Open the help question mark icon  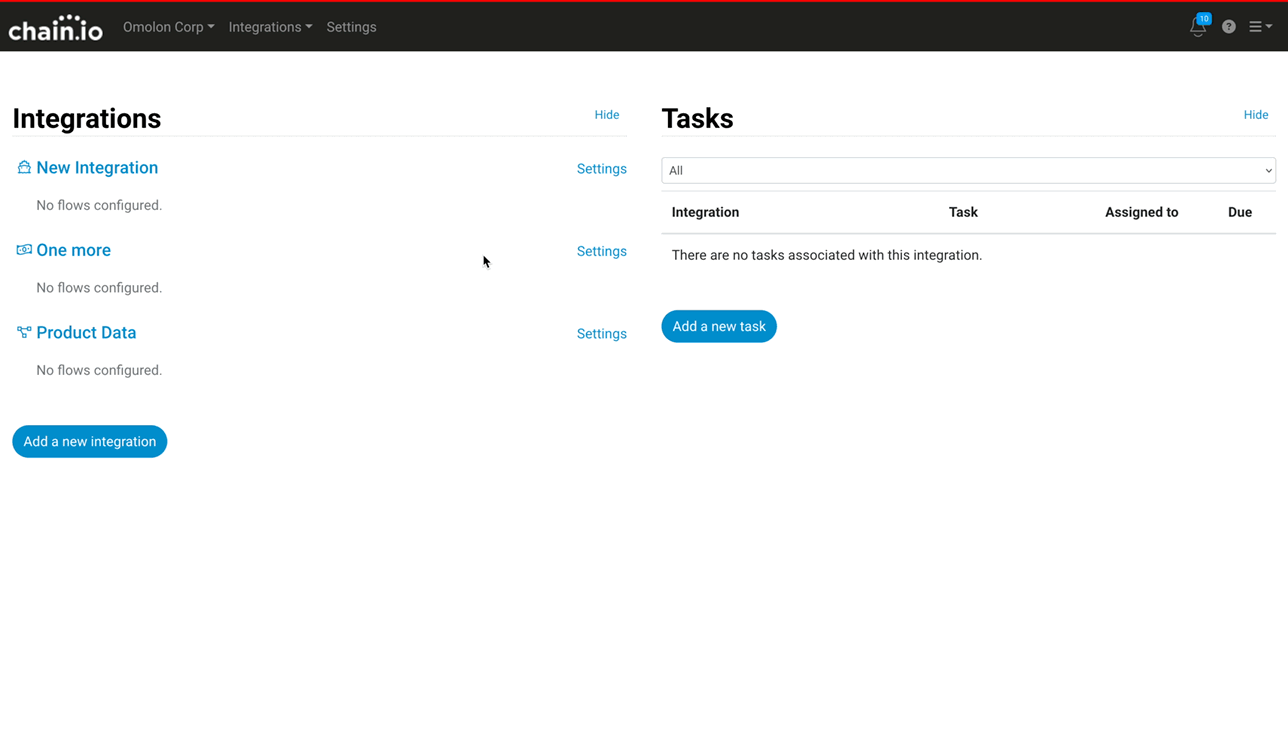1229,27
